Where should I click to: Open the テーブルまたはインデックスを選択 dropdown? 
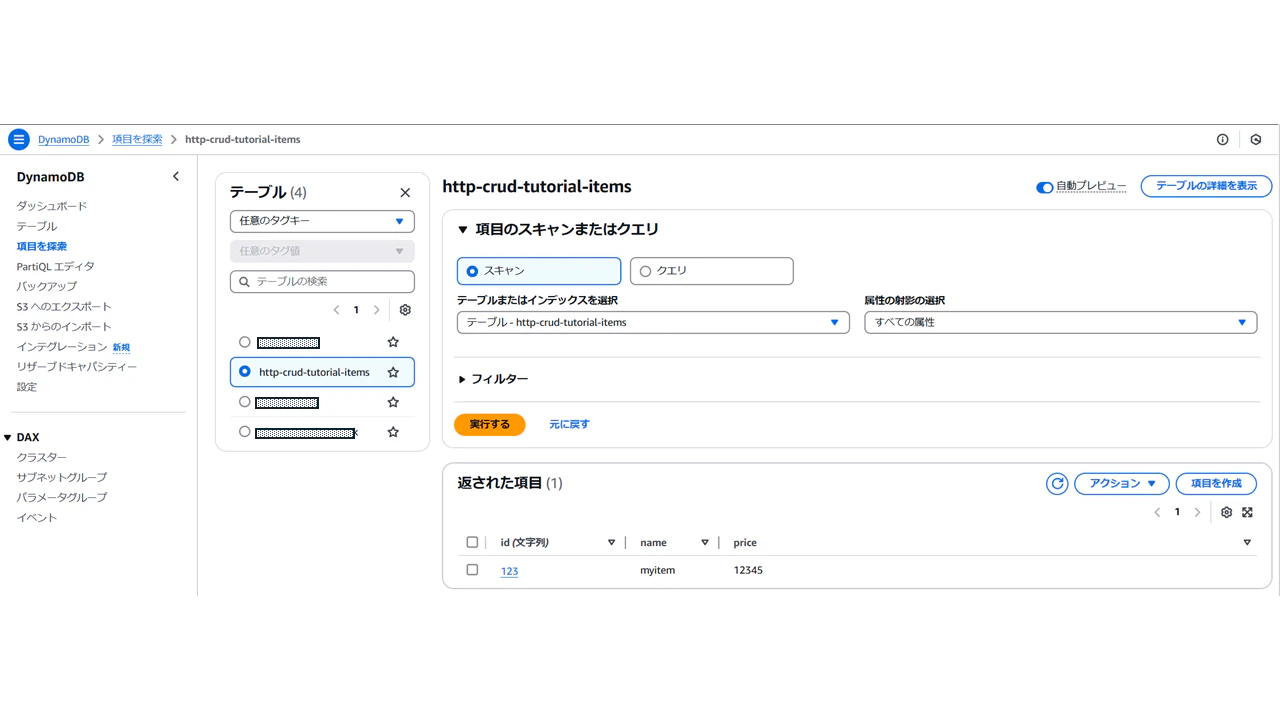tap(653, 323)
